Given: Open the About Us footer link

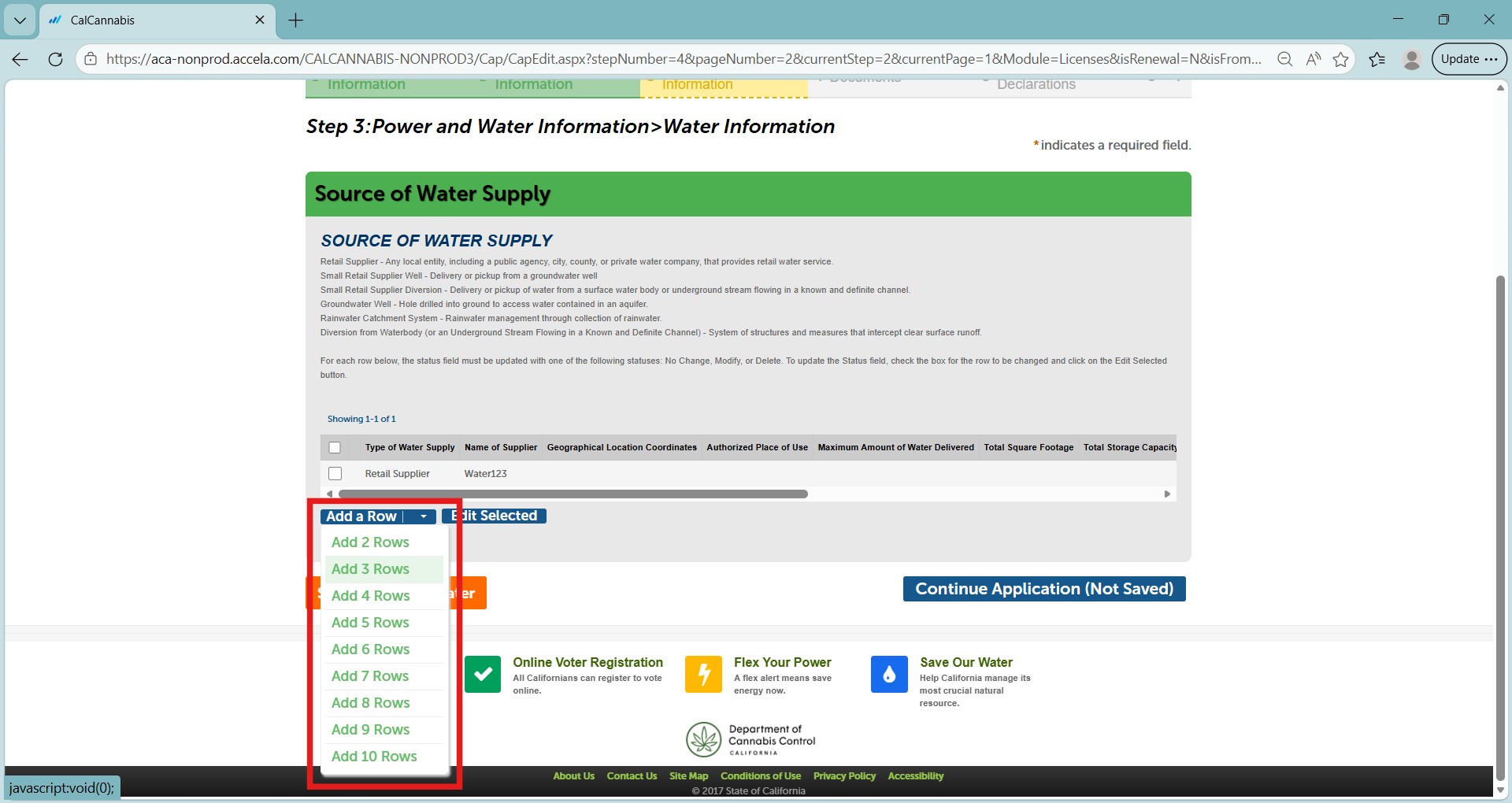Looking at the screenshot, I should coord(573,776).
